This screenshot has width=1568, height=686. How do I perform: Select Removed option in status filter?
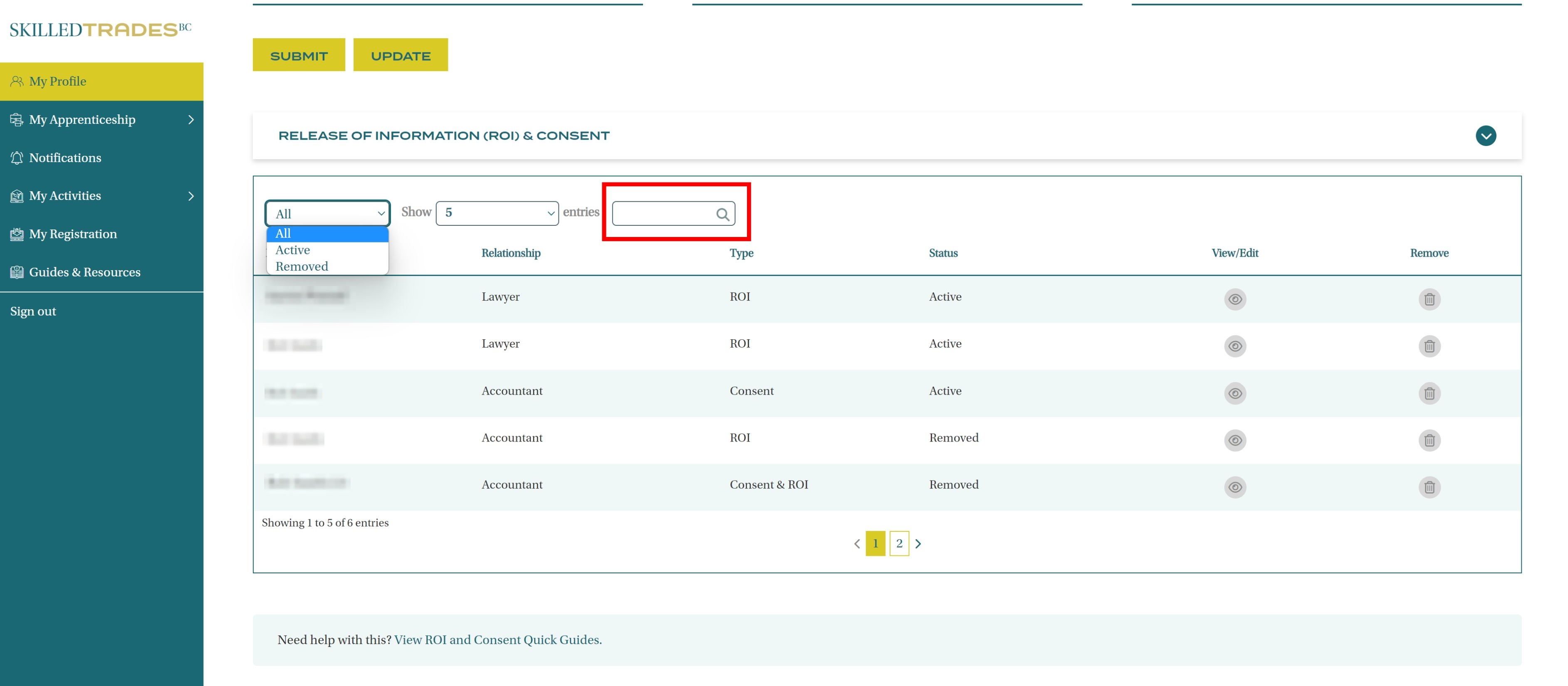click(302, 267)
